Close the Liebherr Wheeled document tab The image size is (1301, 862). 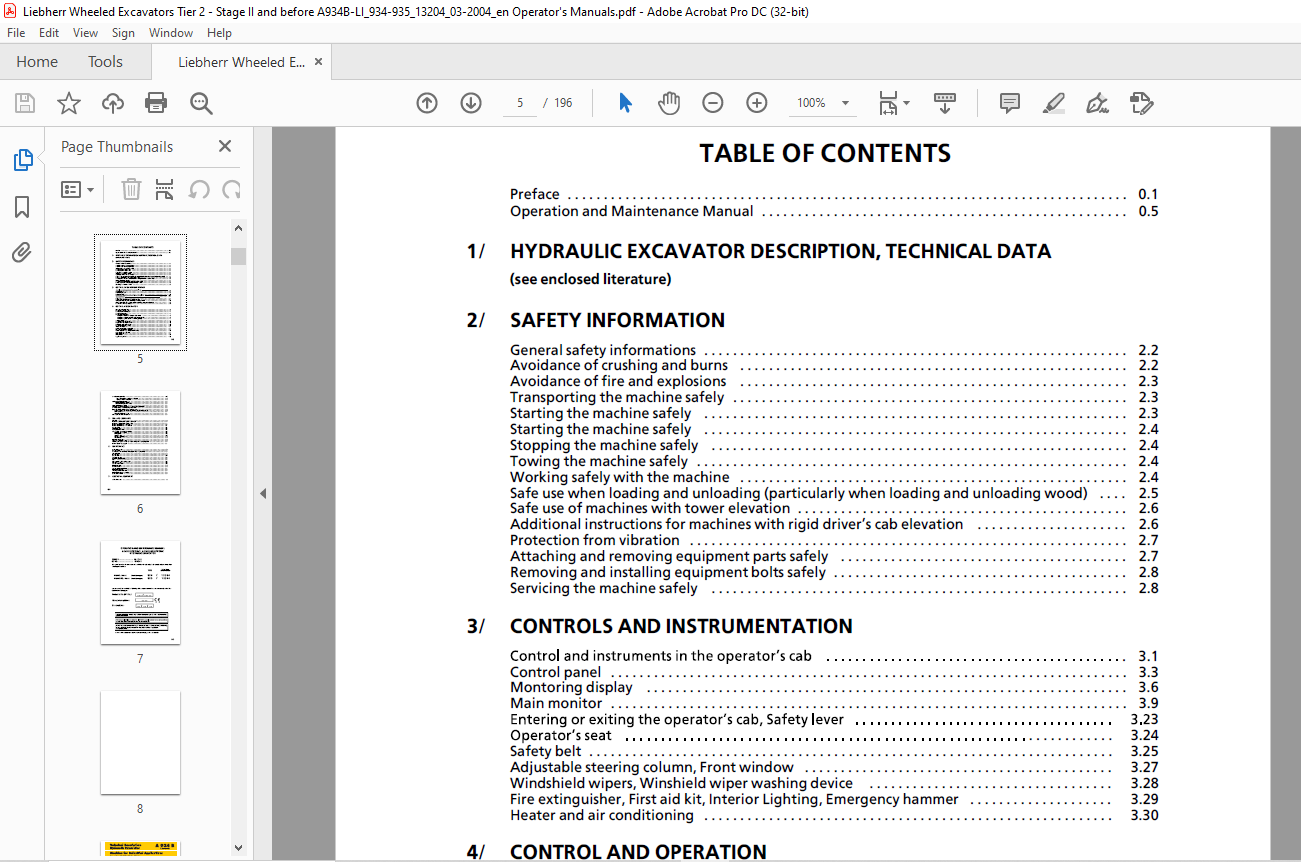pos(319,62)
